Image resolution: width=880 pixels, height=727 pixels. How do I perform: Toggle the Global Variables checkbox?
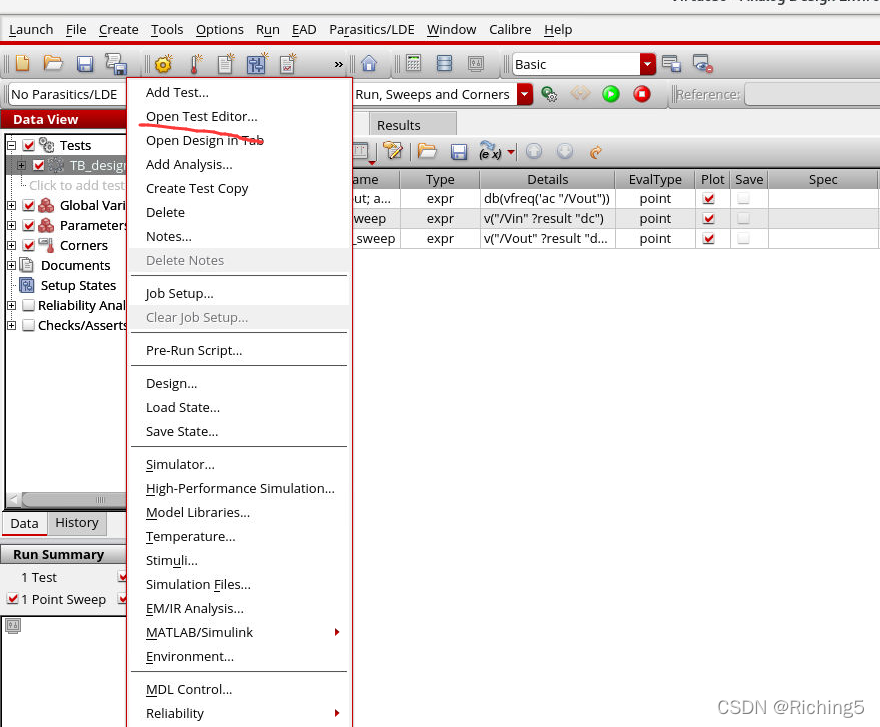click(29, 205)
